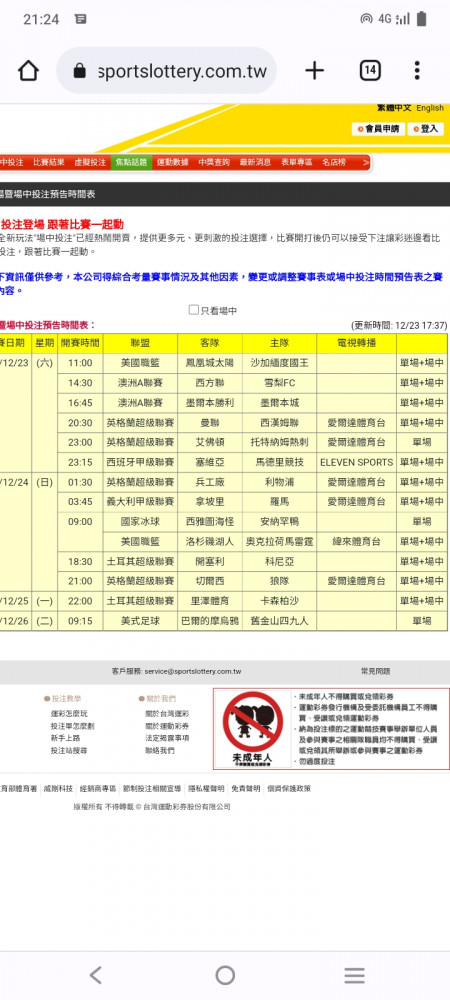Viewport: 450px width, 1000px height.
Task: Open Android recent apps icon
Action: click(354, 974)
